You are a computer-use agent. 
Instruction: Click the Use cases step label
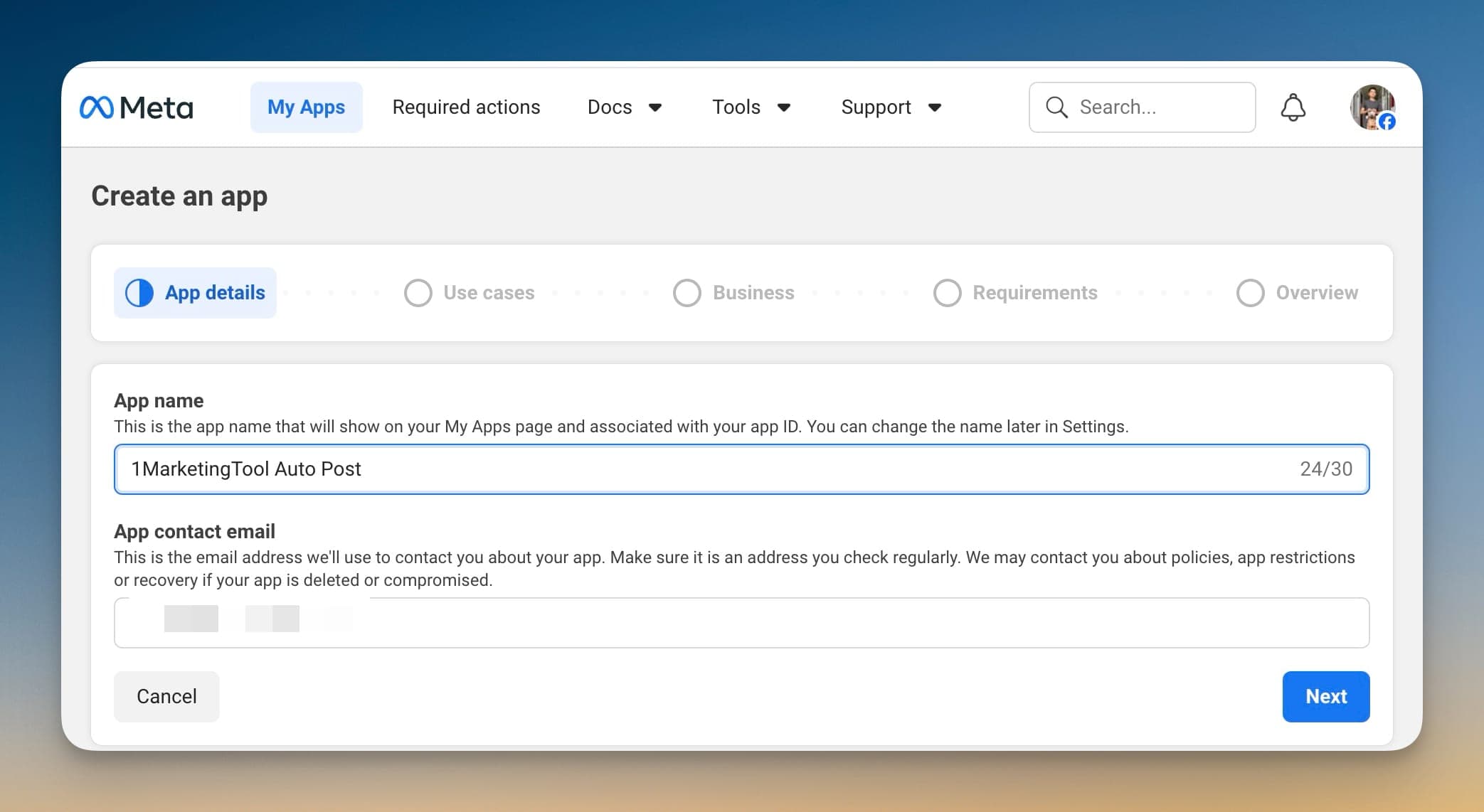tap(489, 293)
